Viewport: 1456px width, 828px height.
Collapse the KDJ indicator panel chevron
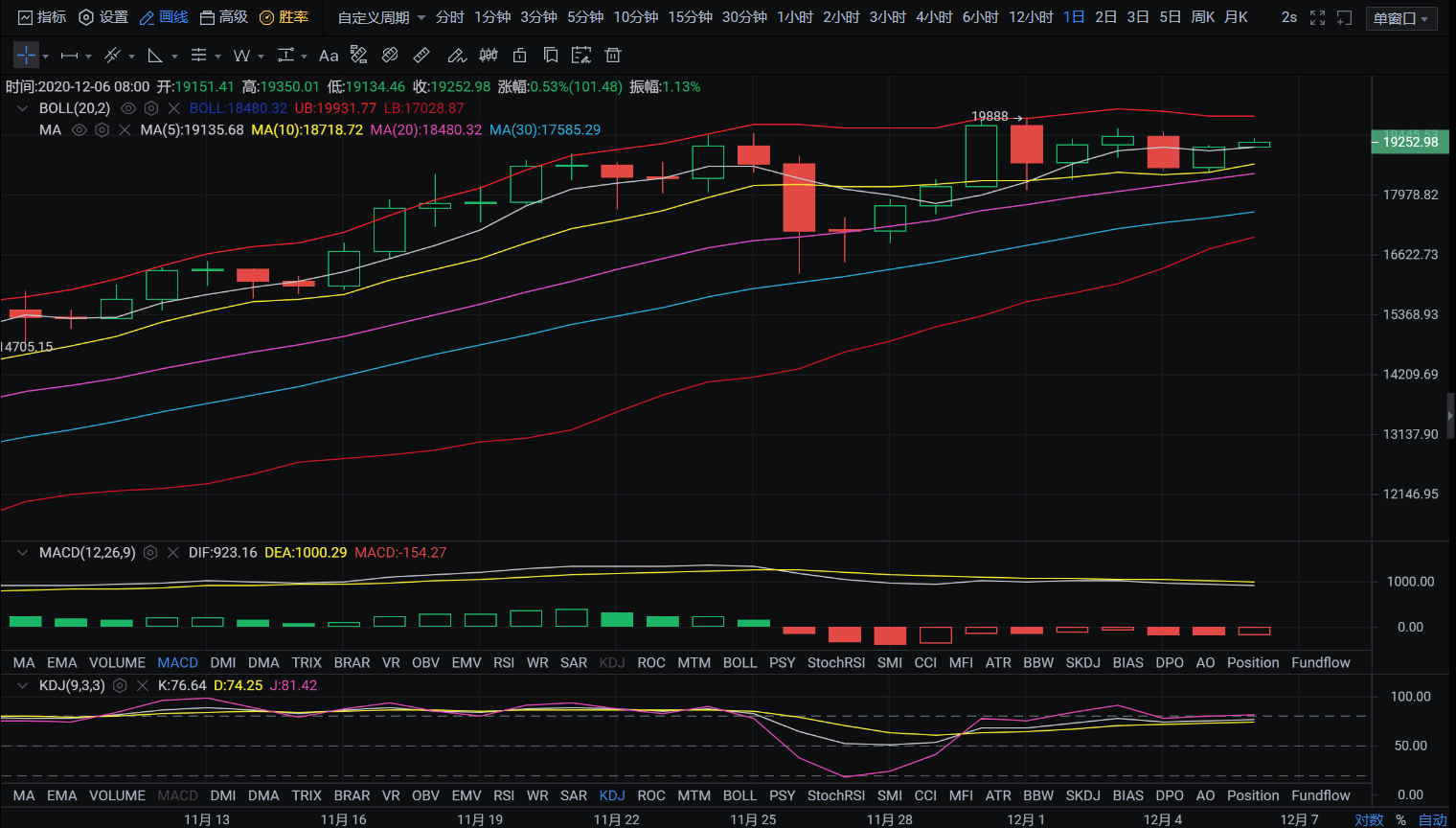(22, 685)
